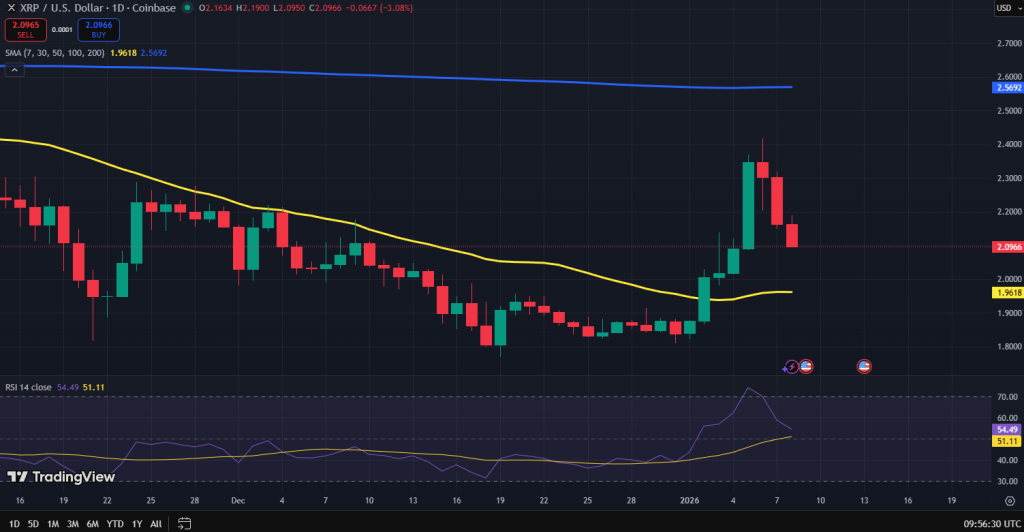
Task: Click the lightning bolt event marker
Action: pyautogui.click(x=791, y=367)
